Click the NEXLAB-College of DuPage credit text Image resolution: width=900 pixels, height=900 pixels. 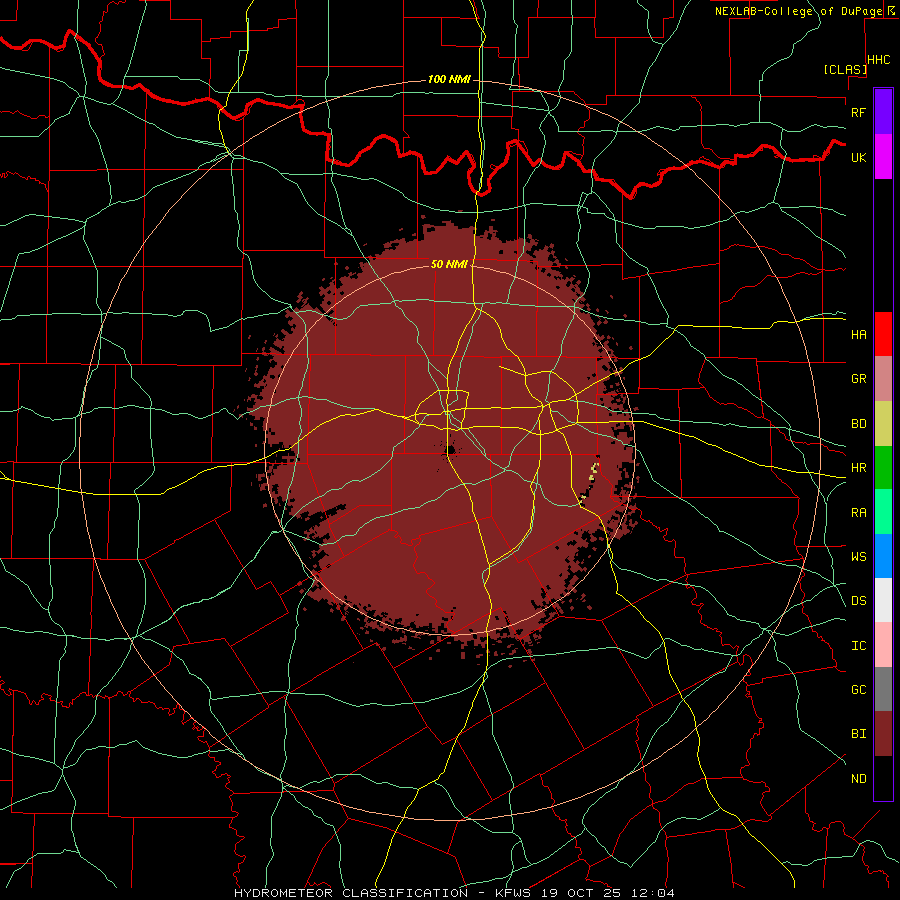tap(799, 11)
